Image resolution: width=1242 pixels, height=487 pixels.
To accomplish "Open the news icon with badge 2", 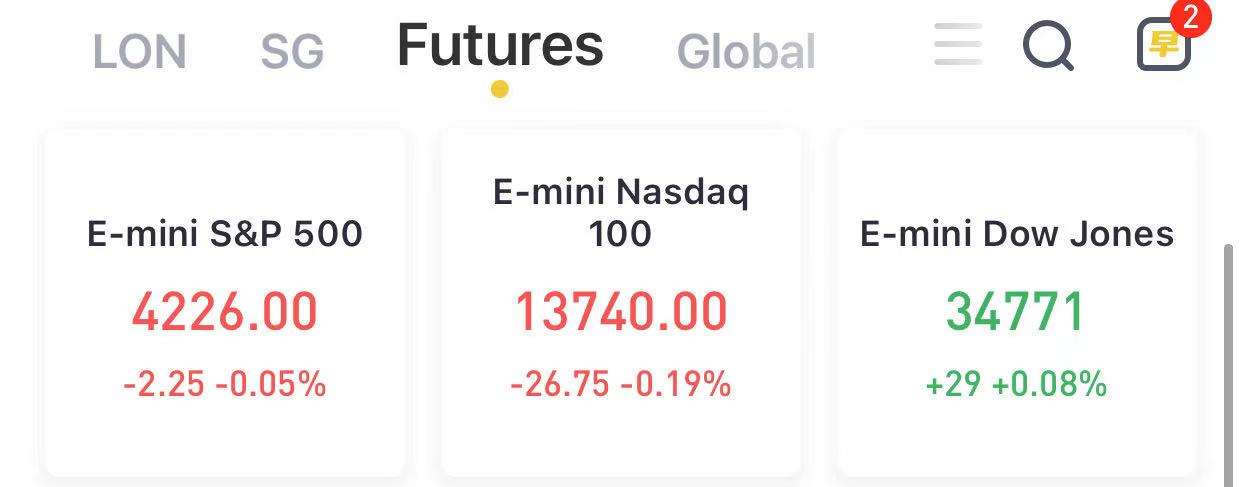I will pyautogui.click(x=1164, y=44).
